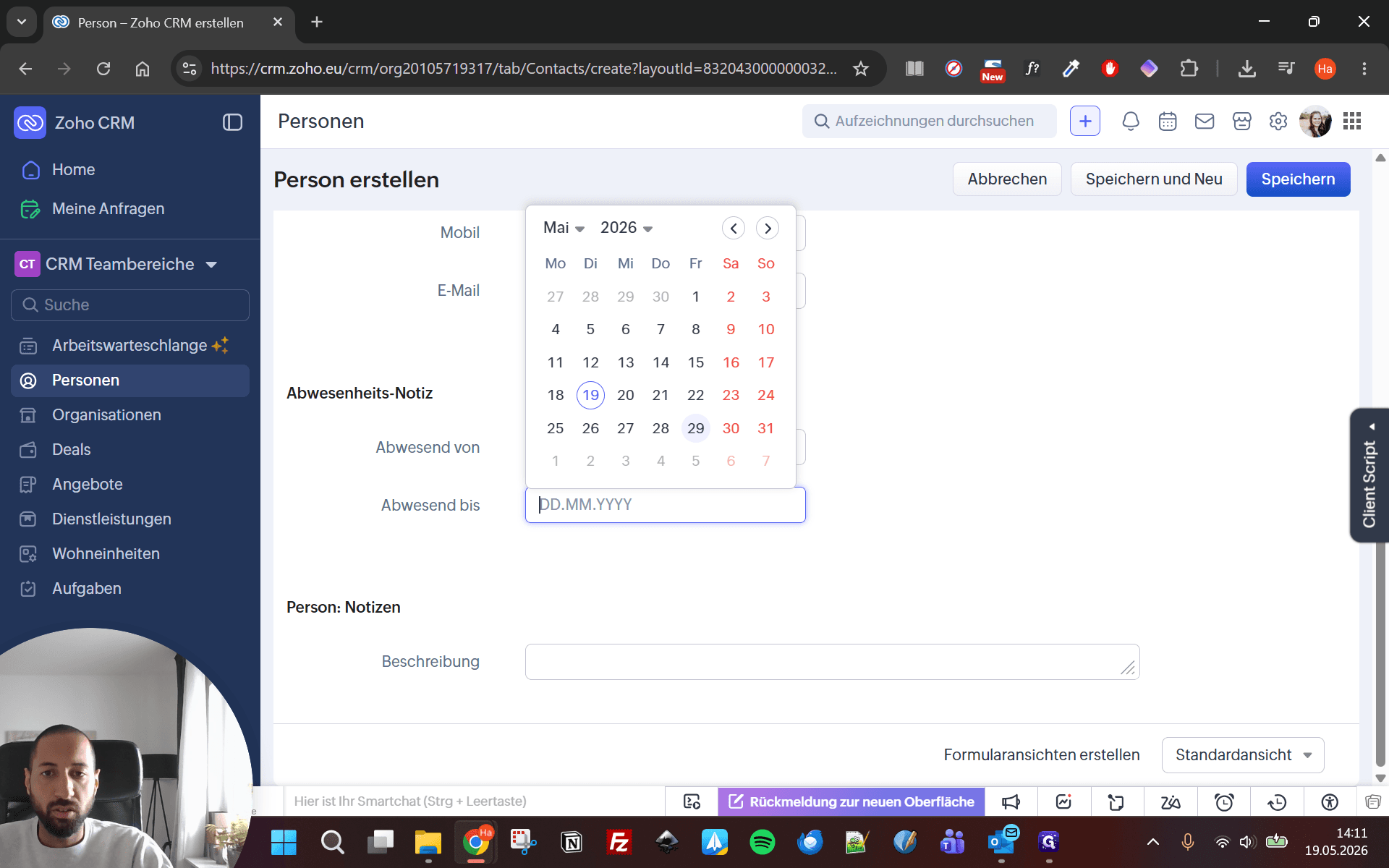Click the blue plus create button
The image size is (1389, 868).
coord(1085,122)
